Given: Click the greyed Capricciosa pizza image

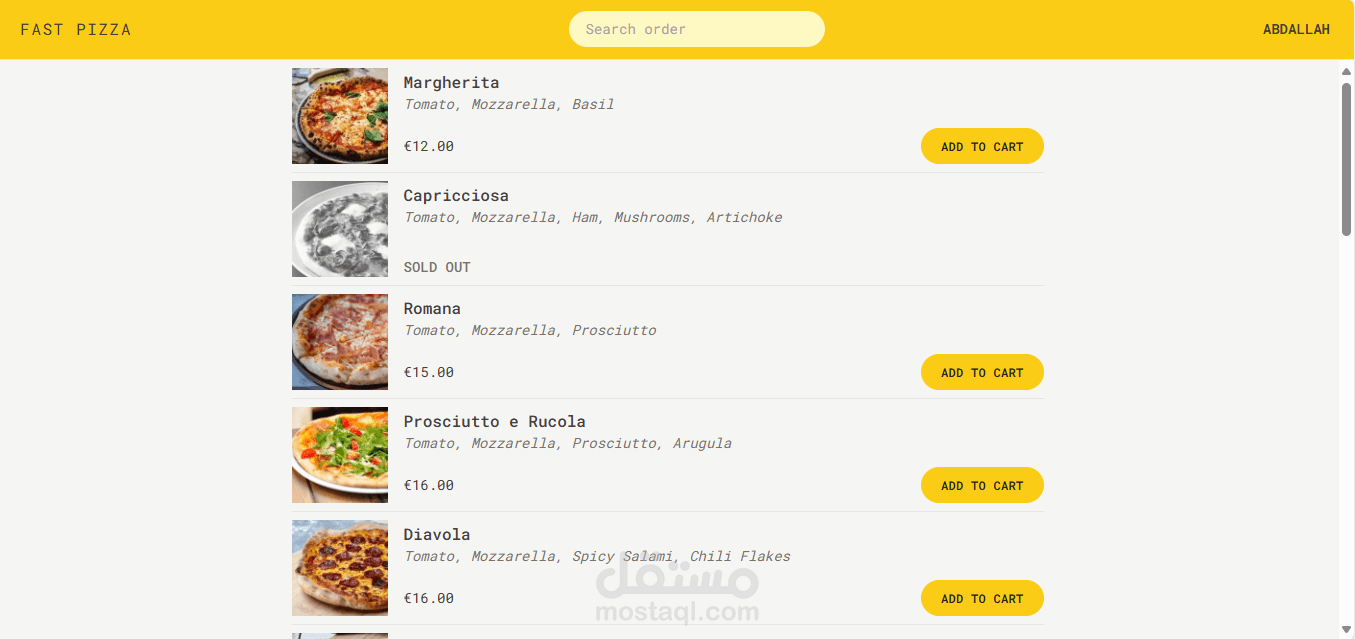Looking at the screenshot, I should pyautogui.click(x=340, y=229).
